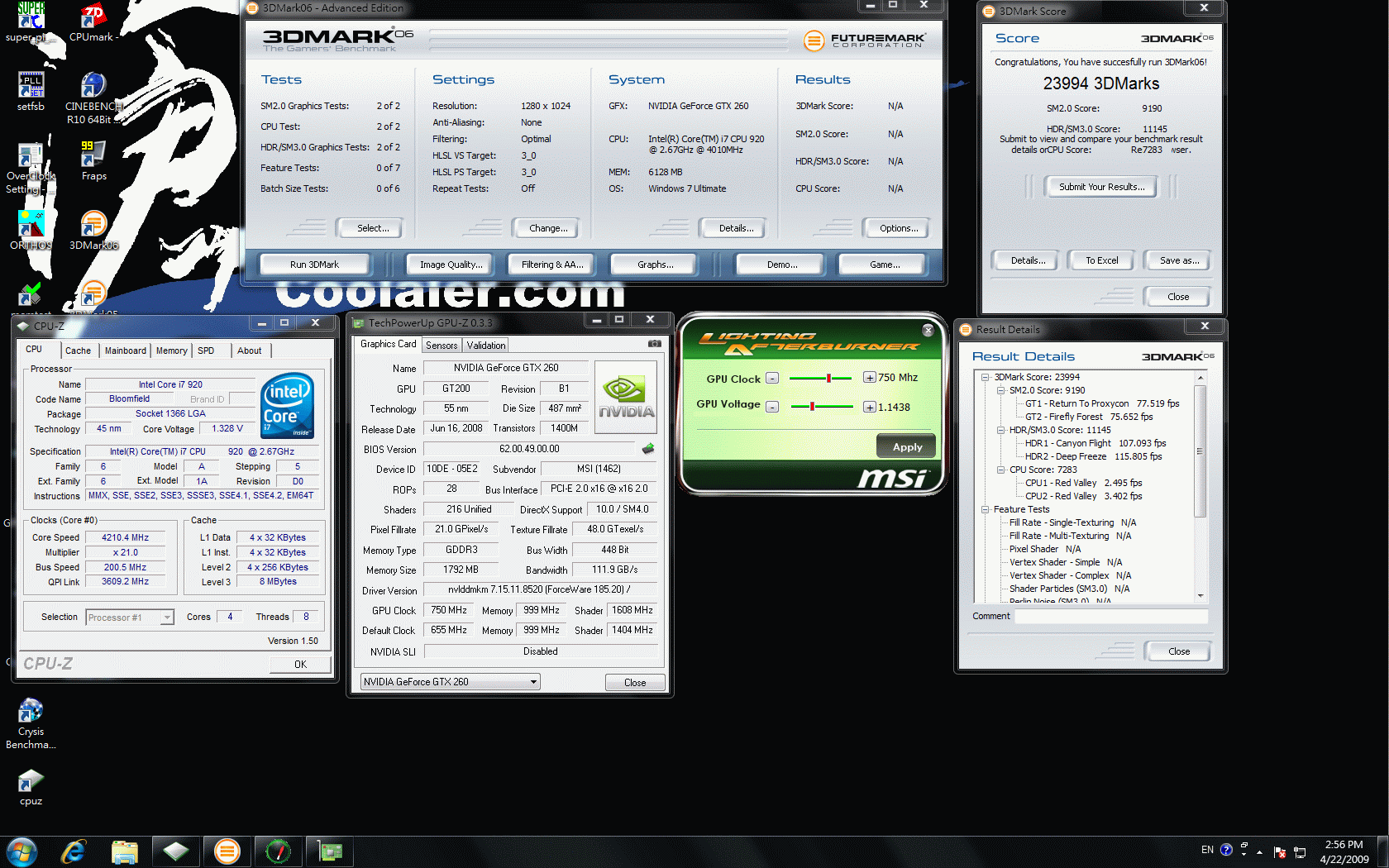The height and width of the screenshot is (868, 1389).
Task: Decrease GPU Clock with minus button
Action: pos(772,378)
